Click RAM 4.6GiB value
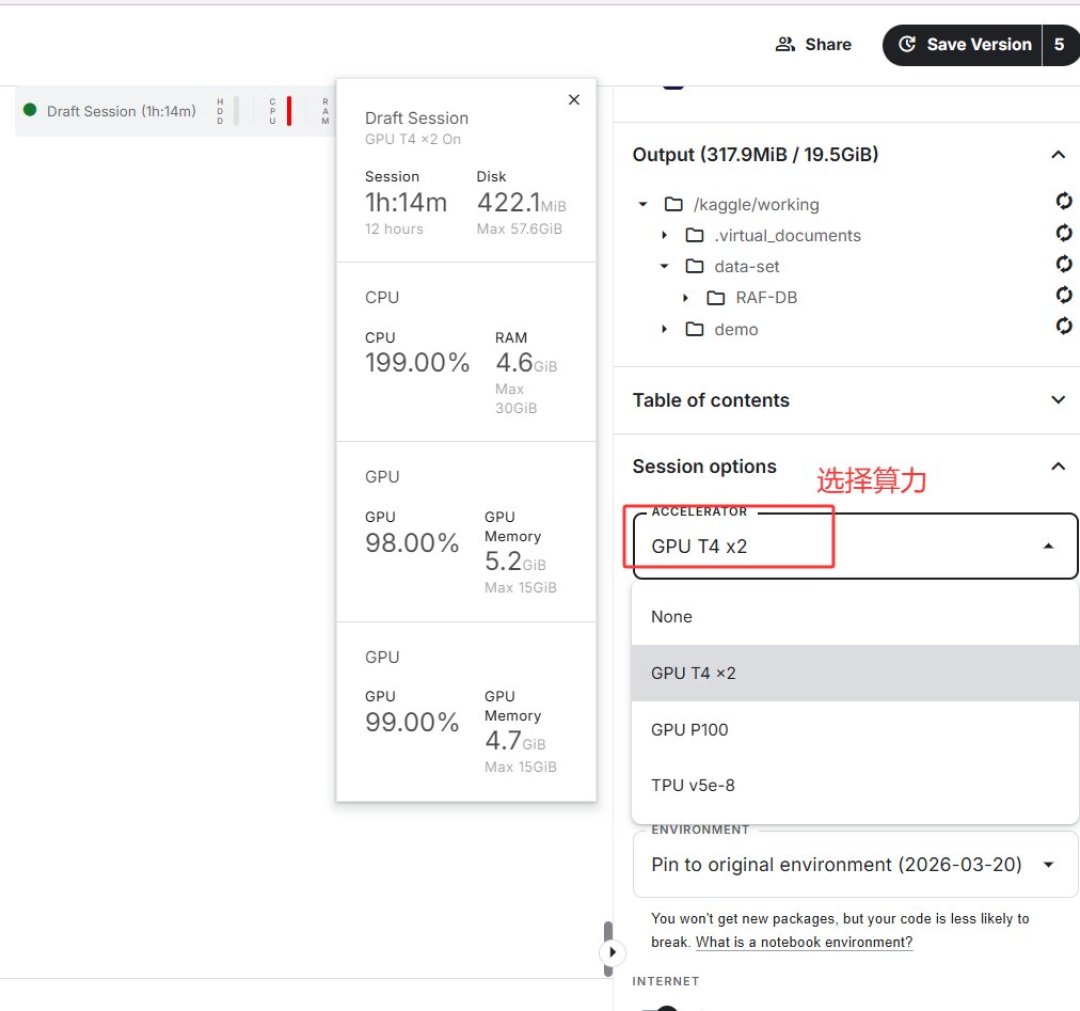Screen dimensions: 1080x1011 click(x=526, y=362)
